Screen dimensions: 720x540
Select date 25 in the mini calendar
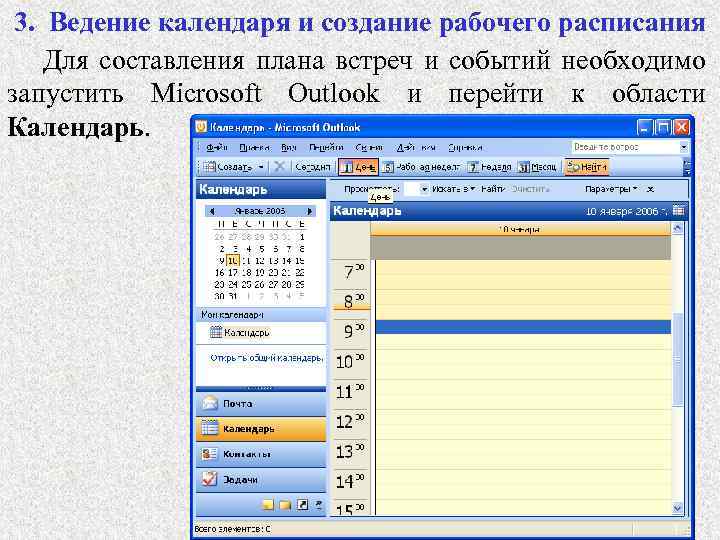coord(247,285)
